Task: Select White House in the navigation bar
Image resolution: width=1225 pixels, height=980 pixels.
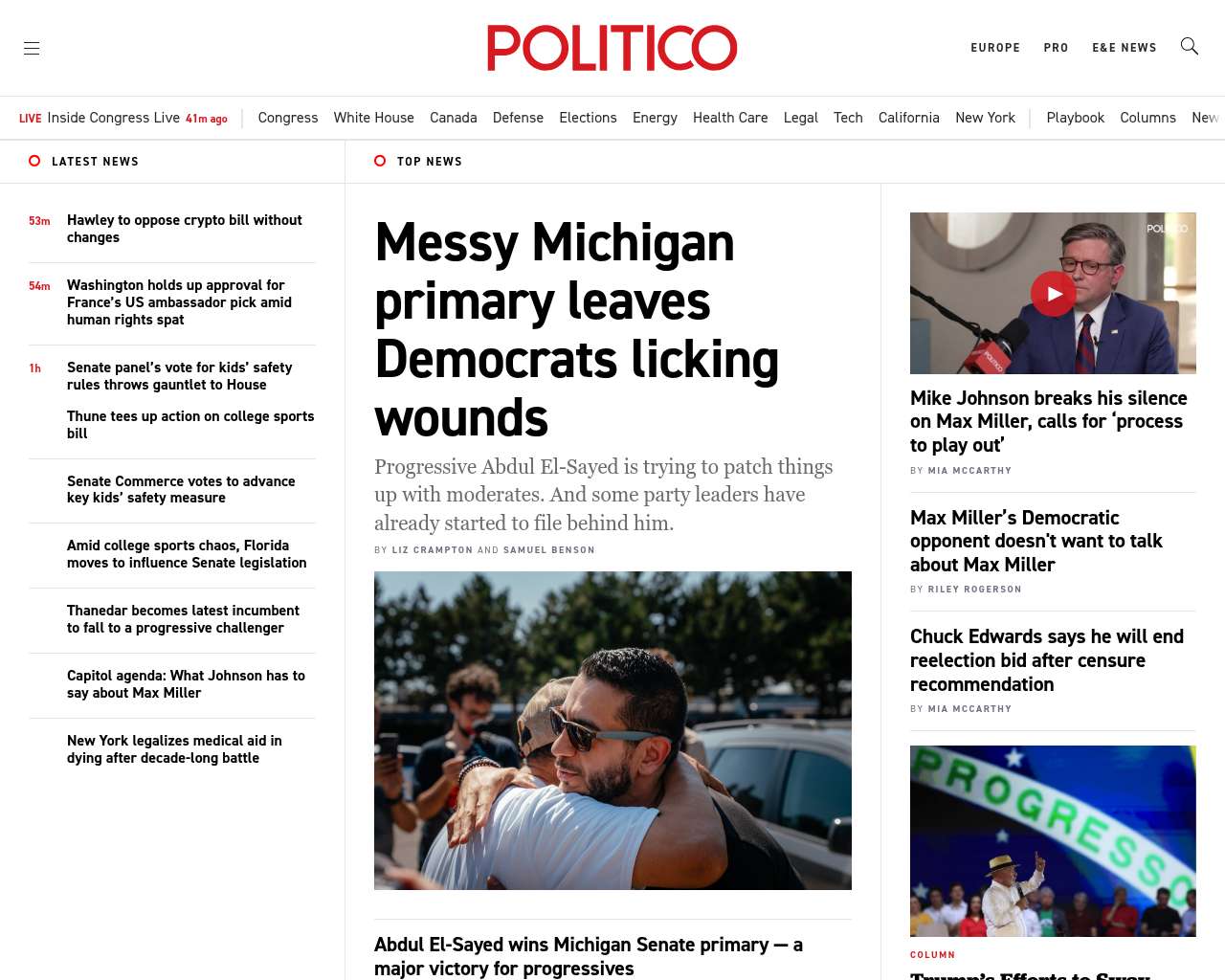Action: [374, 118]
